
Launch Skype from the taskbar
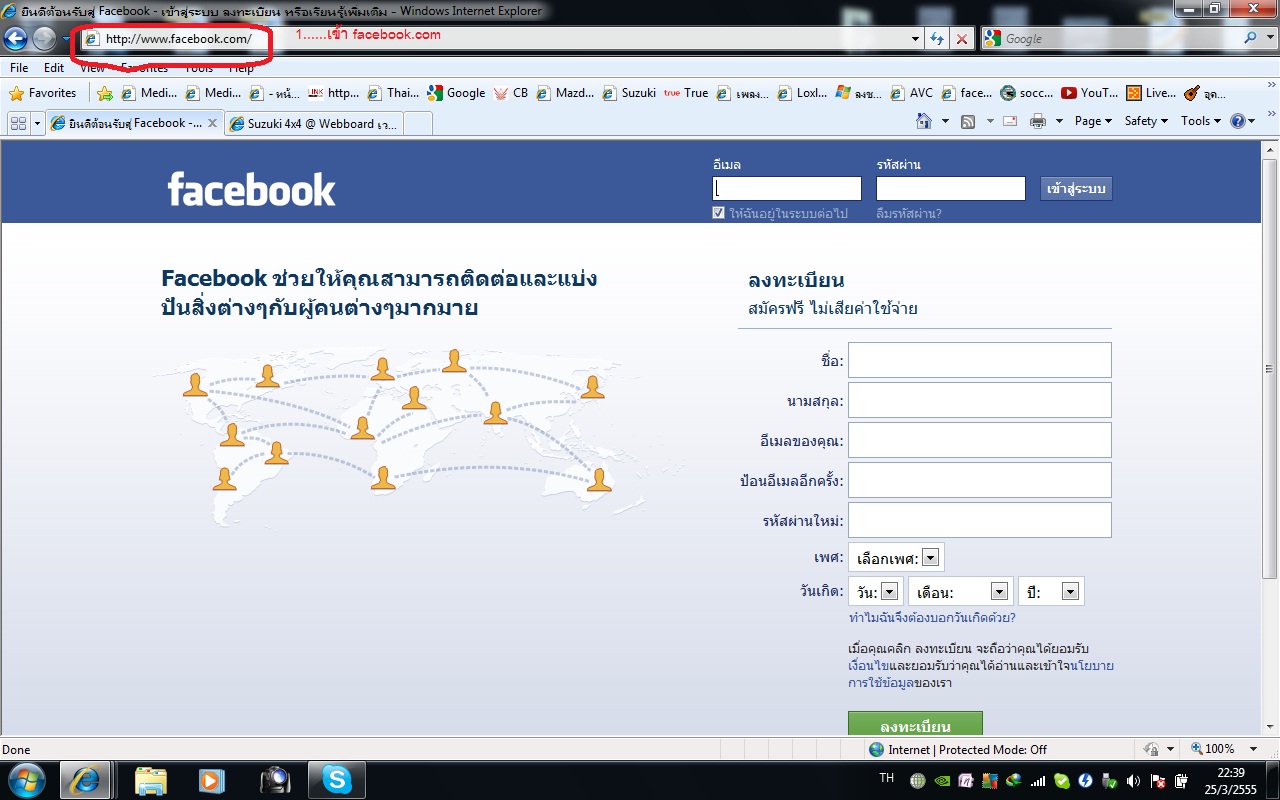coord(336,780)
